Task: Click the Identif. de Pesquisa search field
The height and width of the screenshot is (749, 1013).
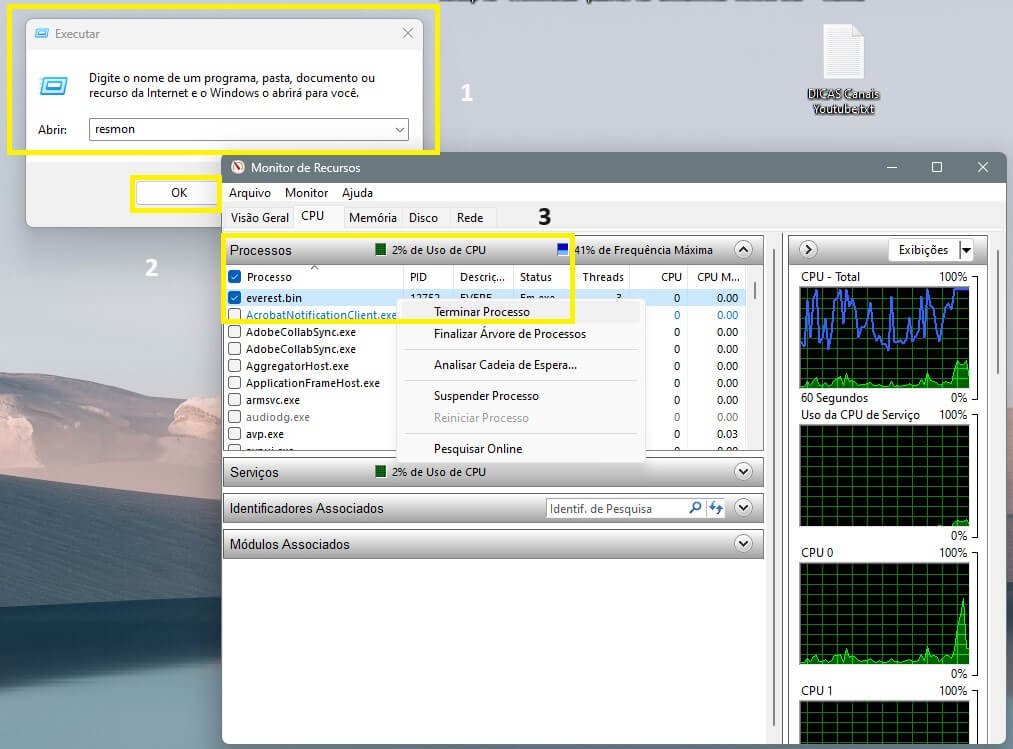Action: [x=617, y=509]
